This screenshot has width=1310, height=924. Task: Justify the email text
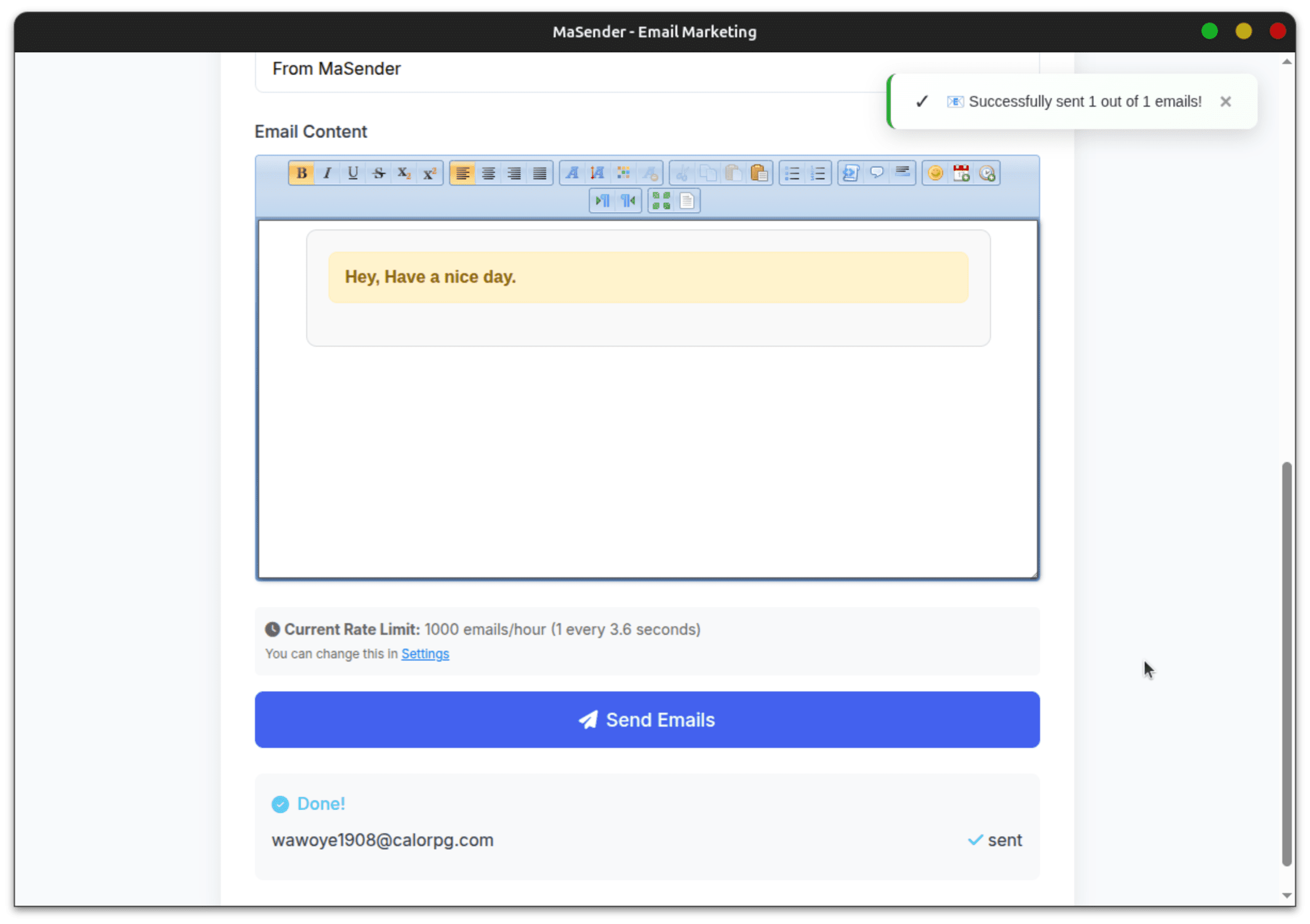(540, 173)
